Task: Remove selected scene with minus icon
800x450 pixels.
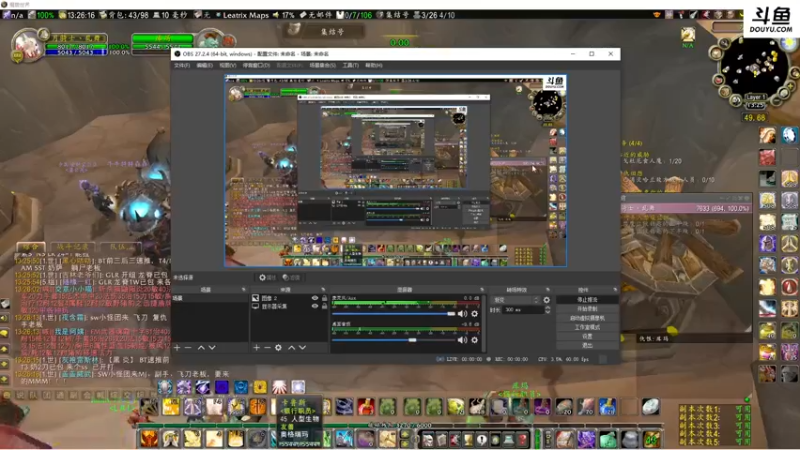Action: 188,347
